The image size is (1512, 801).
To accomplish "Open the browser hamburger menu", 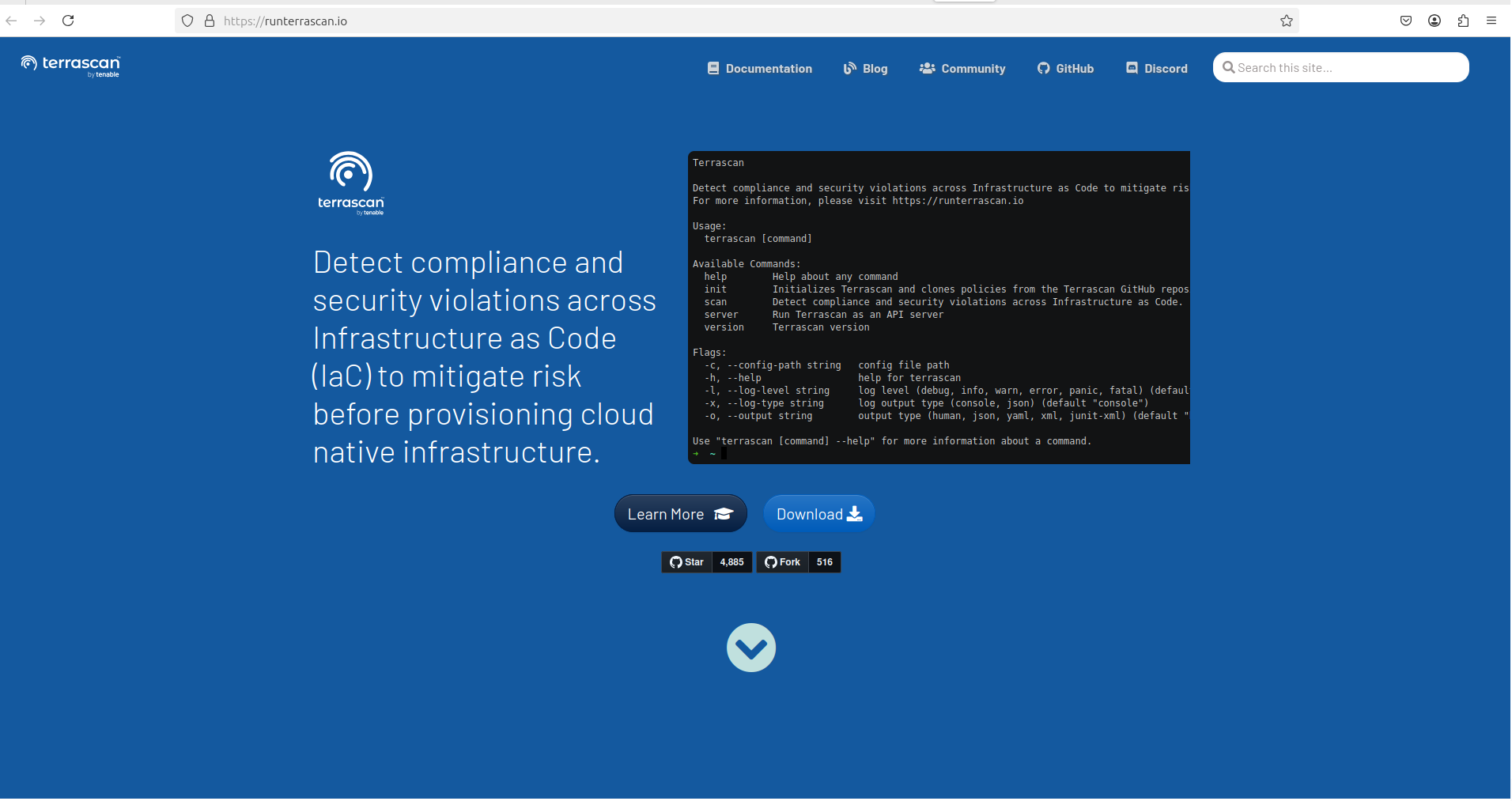I will coord(1491,21).
